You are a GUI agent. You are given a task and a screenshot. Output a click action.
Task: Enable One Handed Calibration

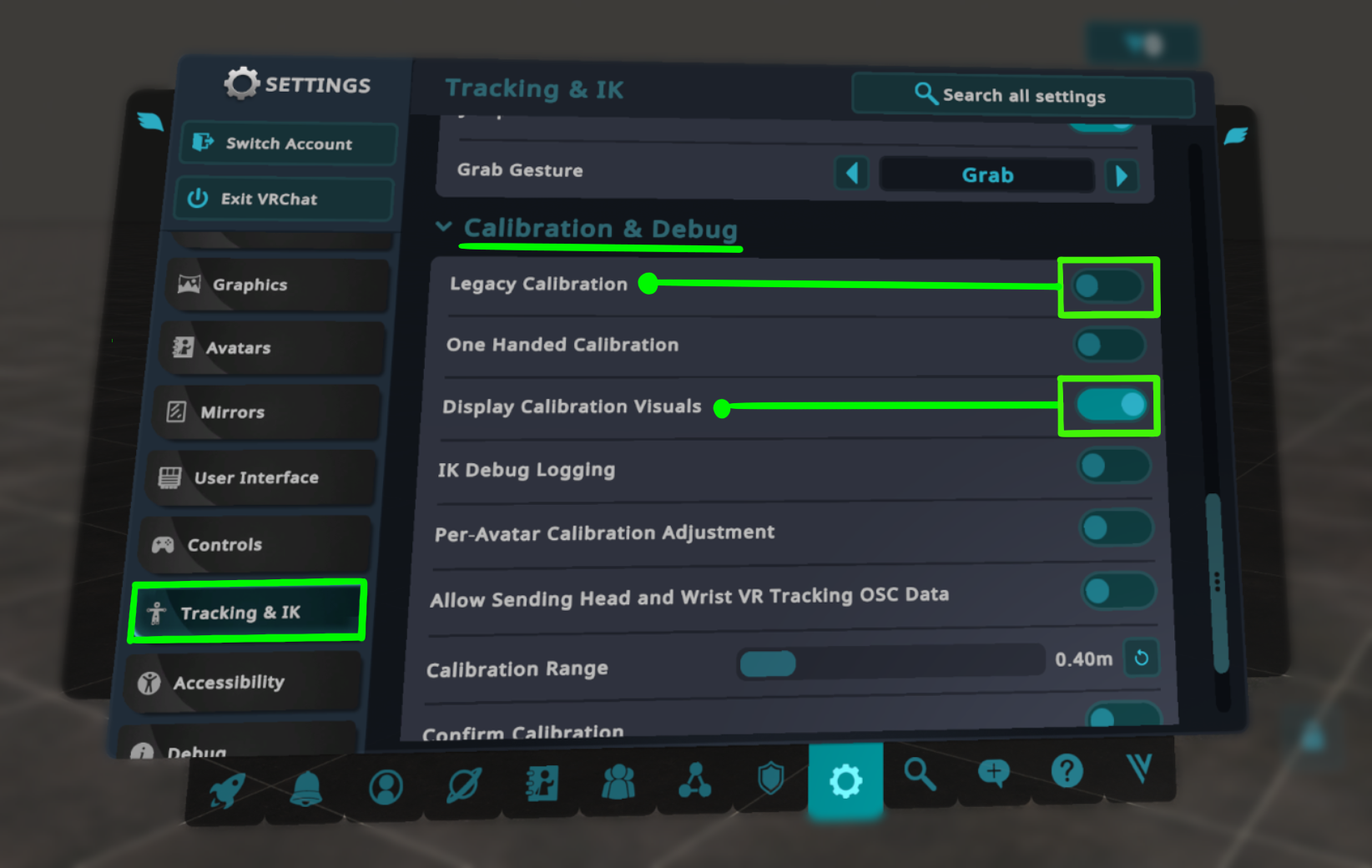point(1110,345)
